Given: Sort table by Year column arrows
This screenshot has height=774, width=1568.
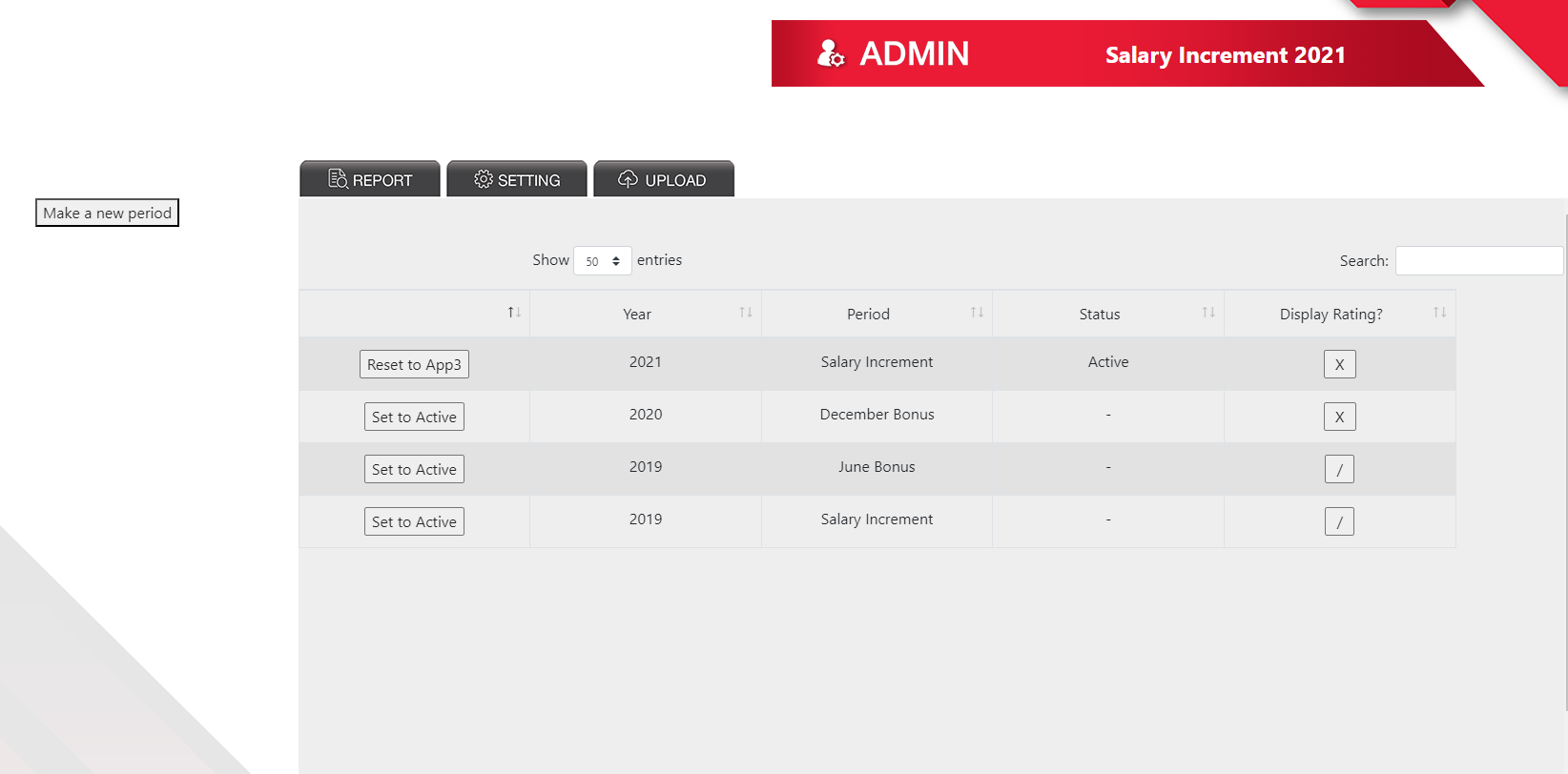Looking at the screenshot, I should tap(746, 313).
